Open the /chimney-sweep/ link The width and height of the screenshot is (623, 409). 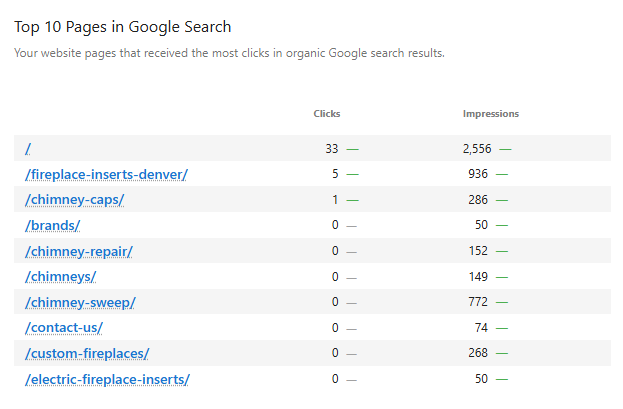coord(79,302)
